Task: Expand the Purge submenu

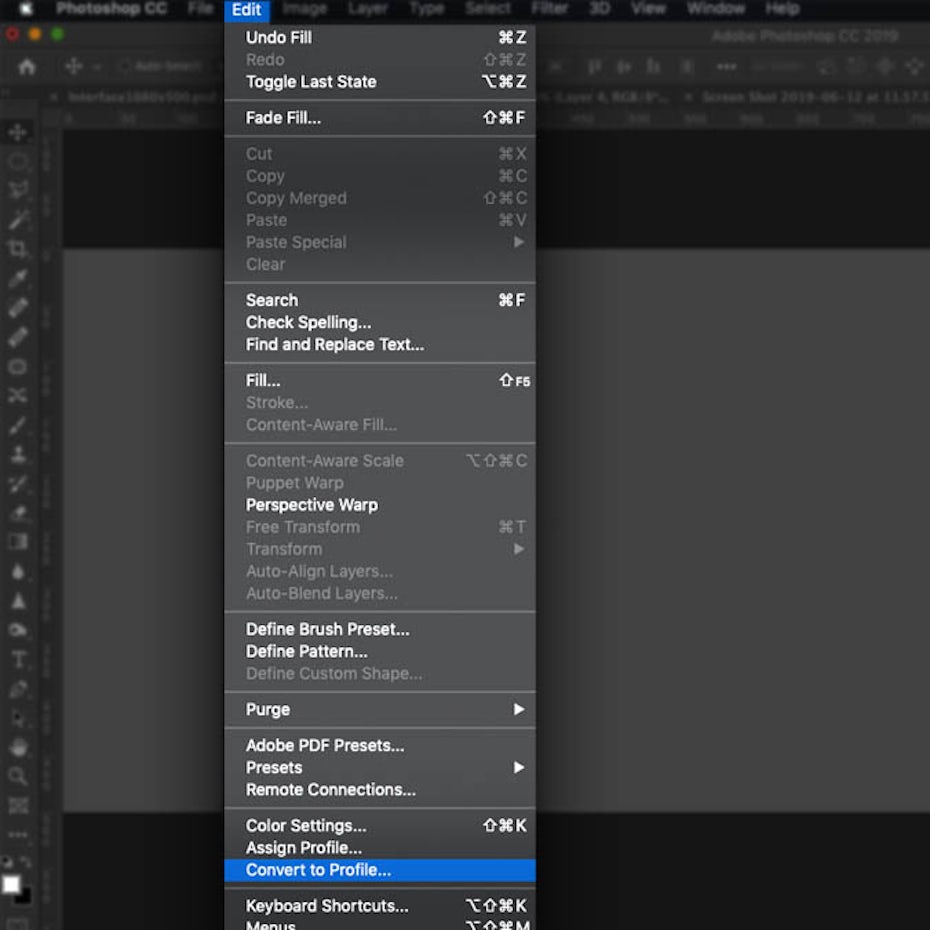Action: [x=380, y=709]
